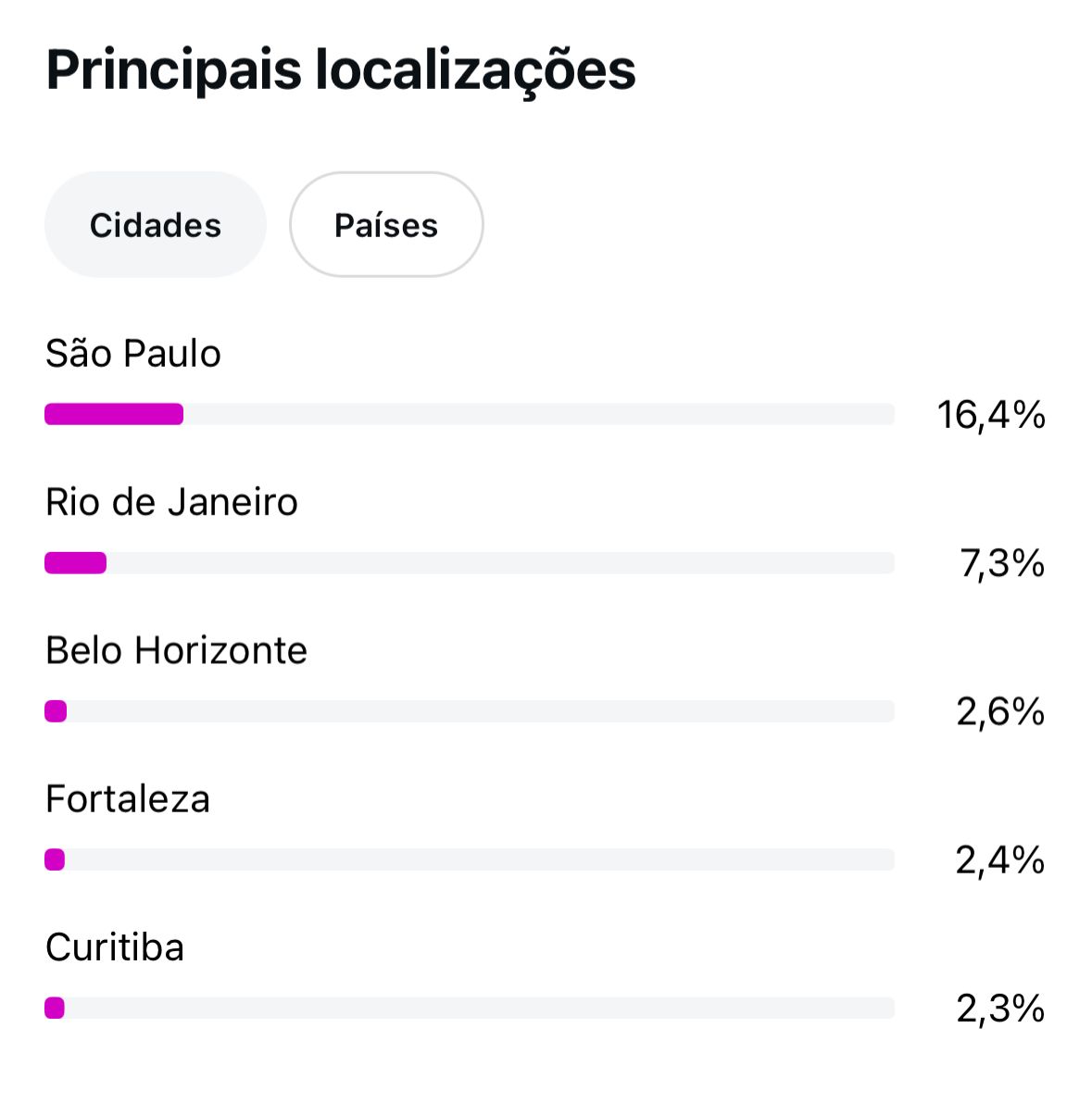Image resolution: width=1092 pixels, height=1116 pixels.
Task: Select the Fortaleza city label
Action: 128,799
